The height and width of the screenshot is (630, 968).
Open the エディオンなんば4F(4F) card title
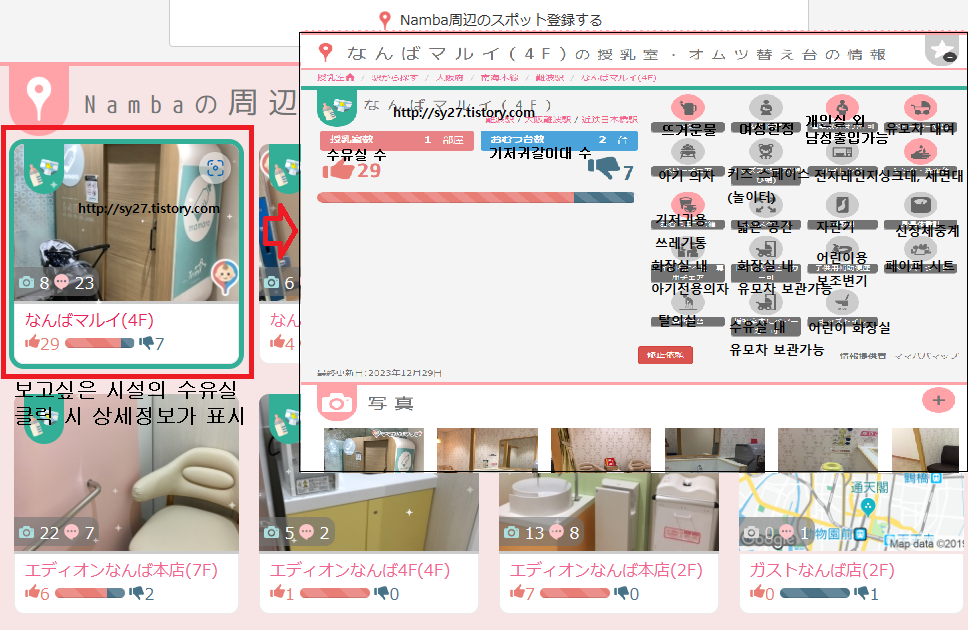(360, 570)
